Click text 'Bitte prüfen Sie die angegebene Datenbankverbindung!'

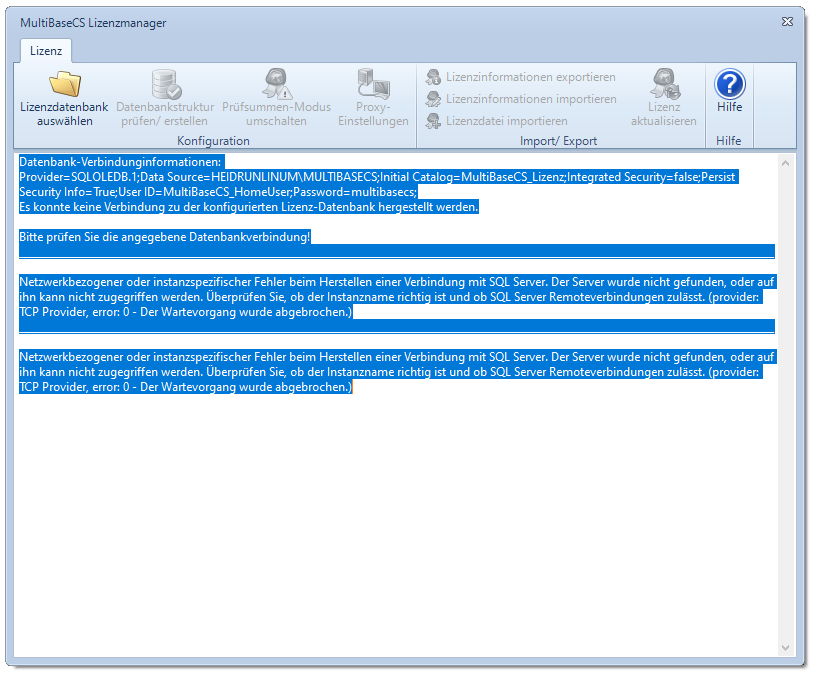(165, 237)
